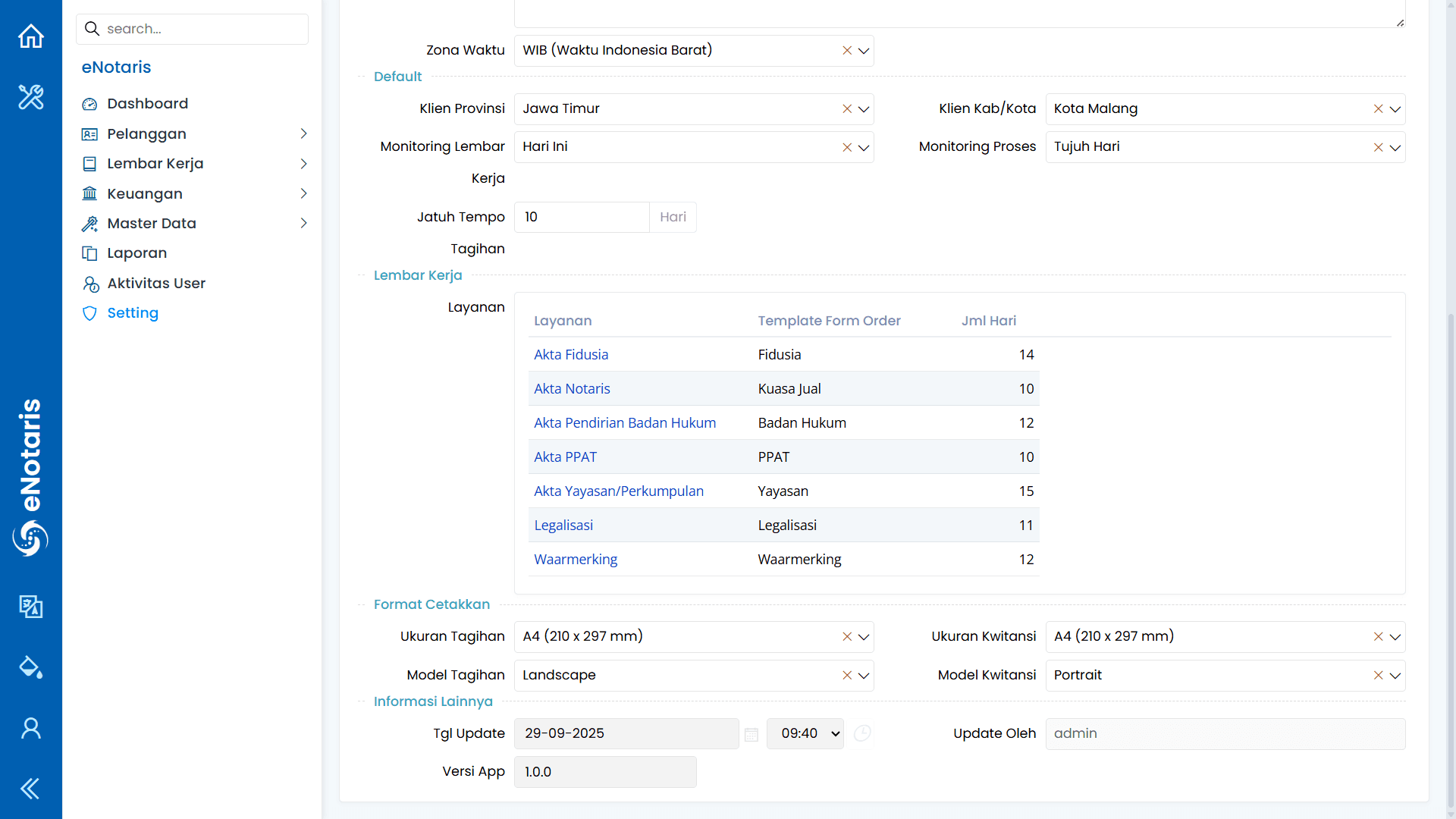Open the paint bucket theme icon

31,667
